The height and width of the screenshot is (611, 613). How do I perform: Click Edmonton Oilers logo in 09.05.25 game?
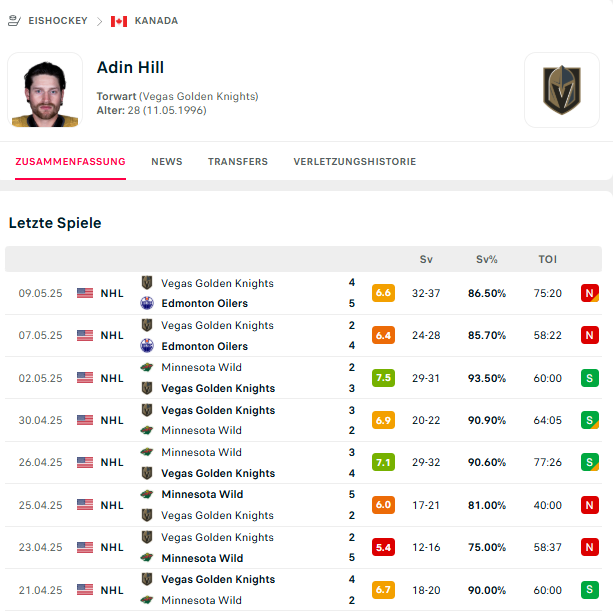(x=147, y=304)
